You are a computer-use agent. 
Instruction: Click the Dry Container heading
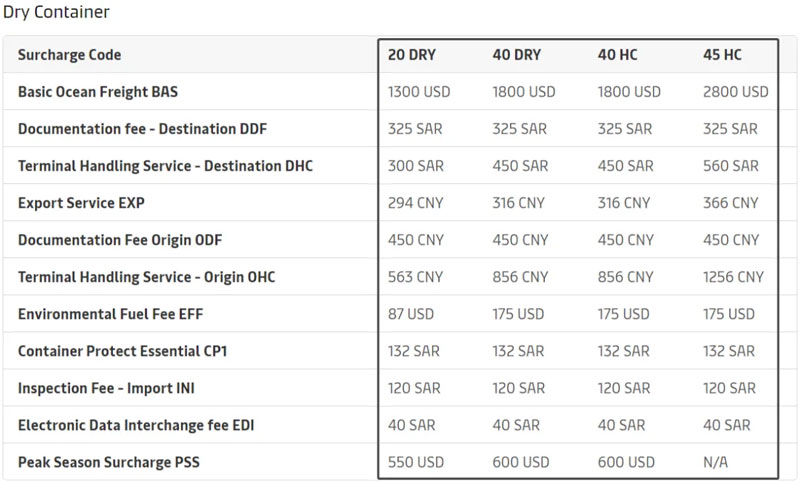(57, 13)
